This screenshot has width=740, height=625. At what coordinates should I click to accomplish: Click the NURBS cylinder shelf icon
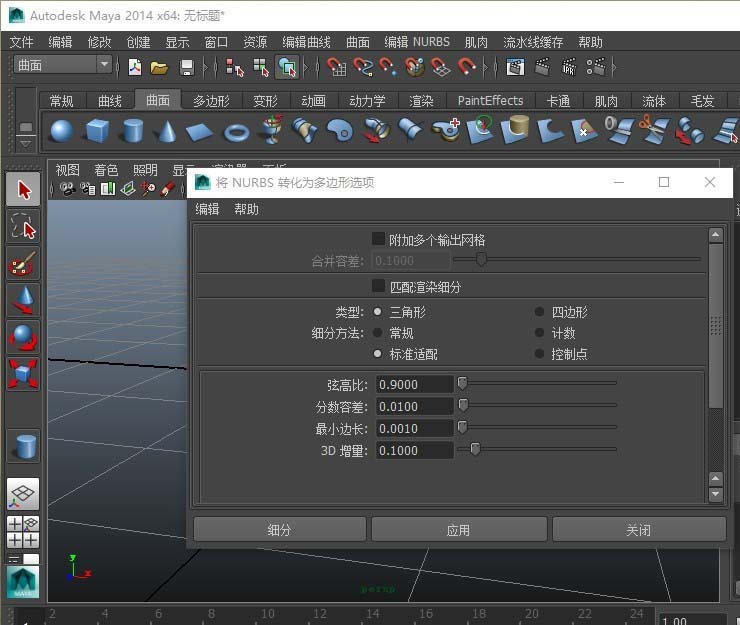point(132,131)
